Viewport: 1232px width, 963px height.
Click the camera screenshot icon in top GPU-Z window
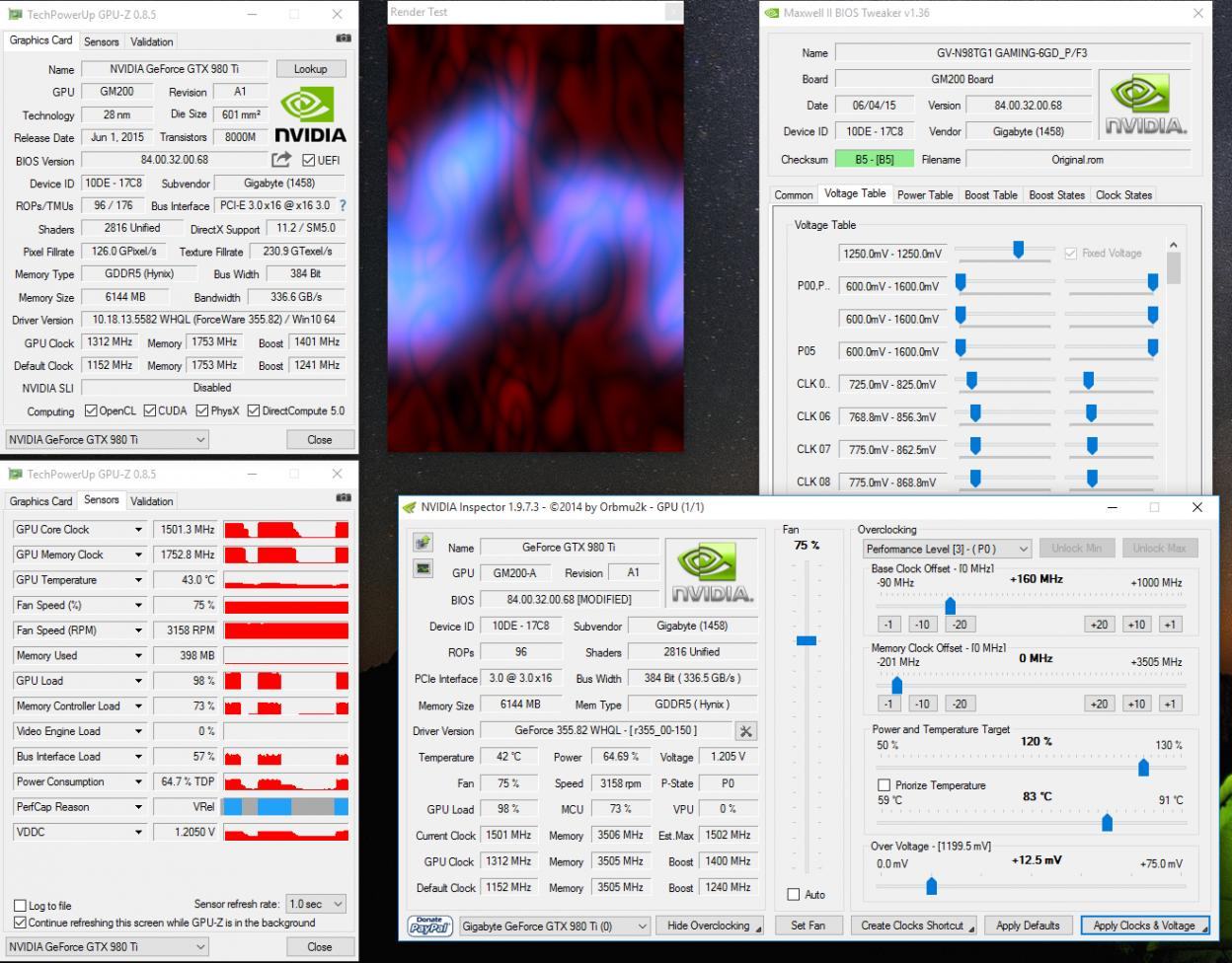pos(343,38)
